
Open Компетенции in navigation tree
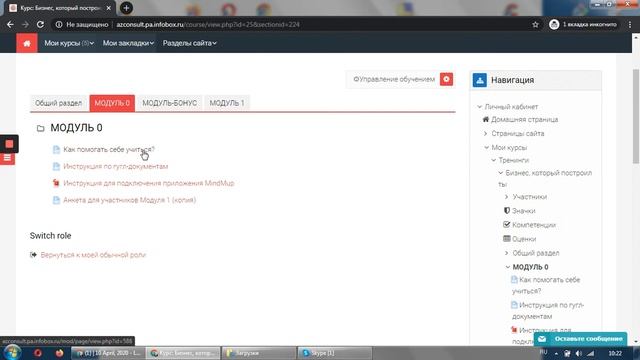(534, 225)
